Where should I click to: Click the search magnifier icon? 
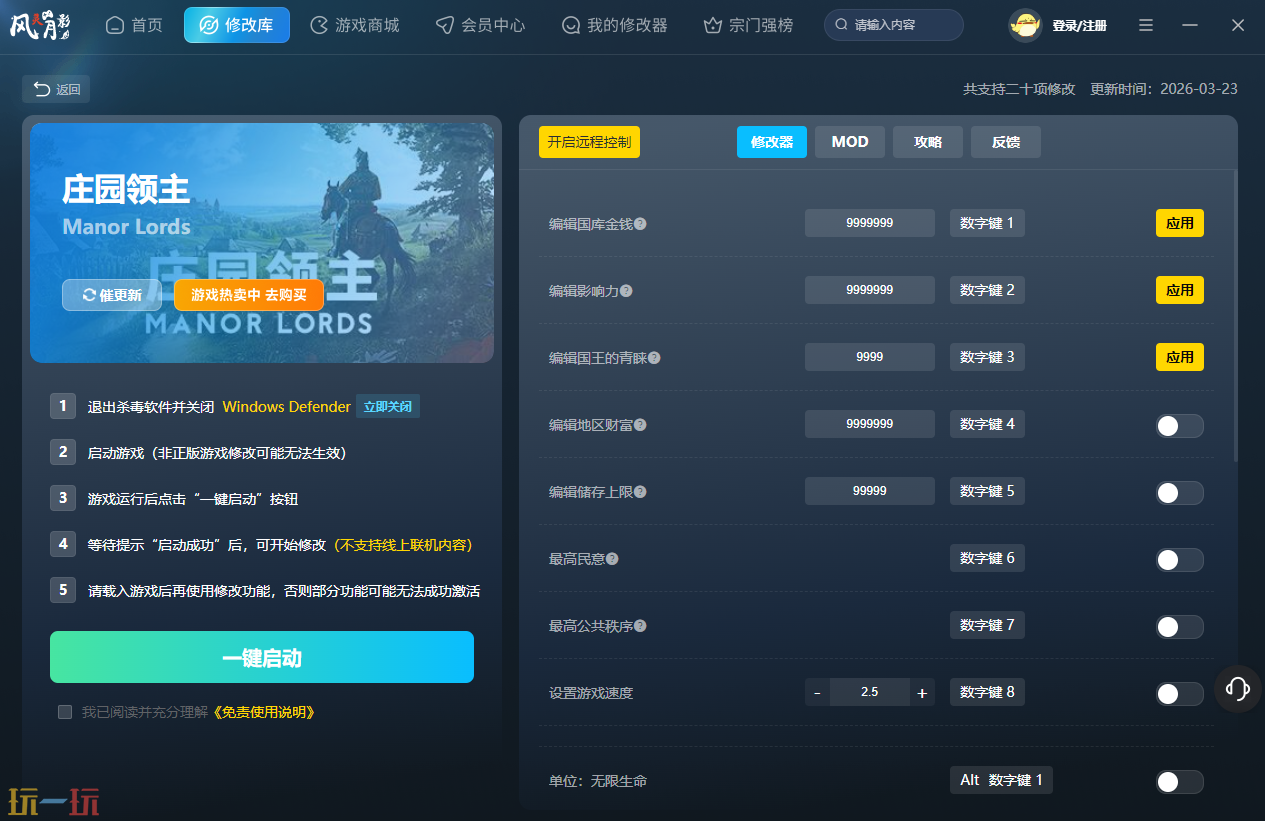(x=842, y=25)
